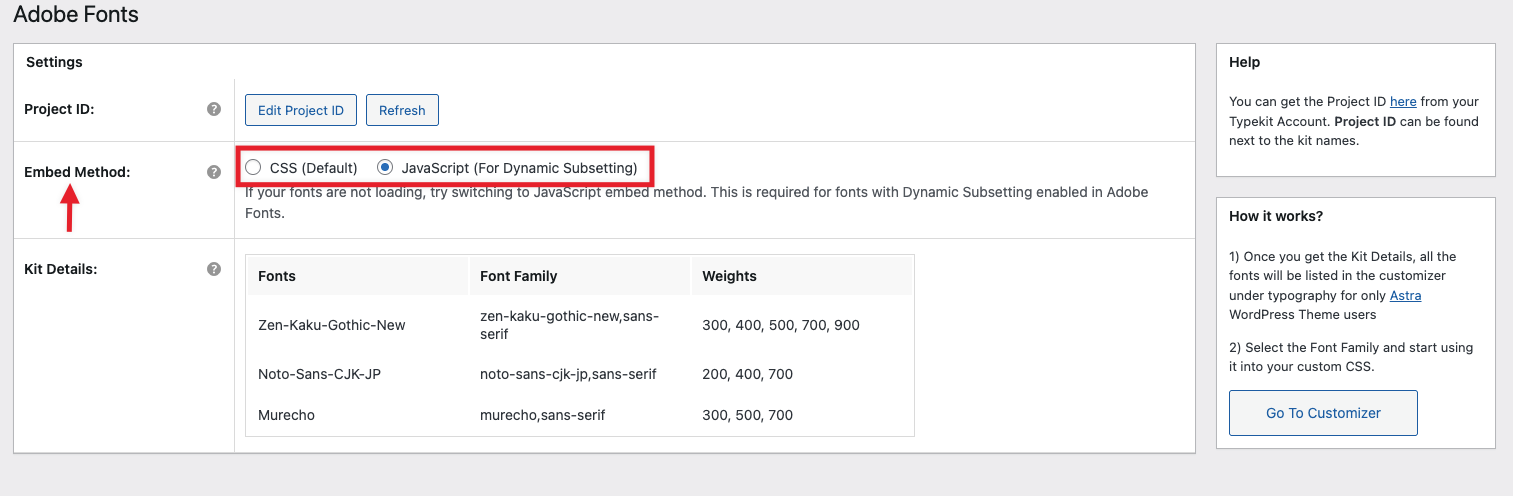Click the murecho,sans-serif family cell

coord(543,414)
